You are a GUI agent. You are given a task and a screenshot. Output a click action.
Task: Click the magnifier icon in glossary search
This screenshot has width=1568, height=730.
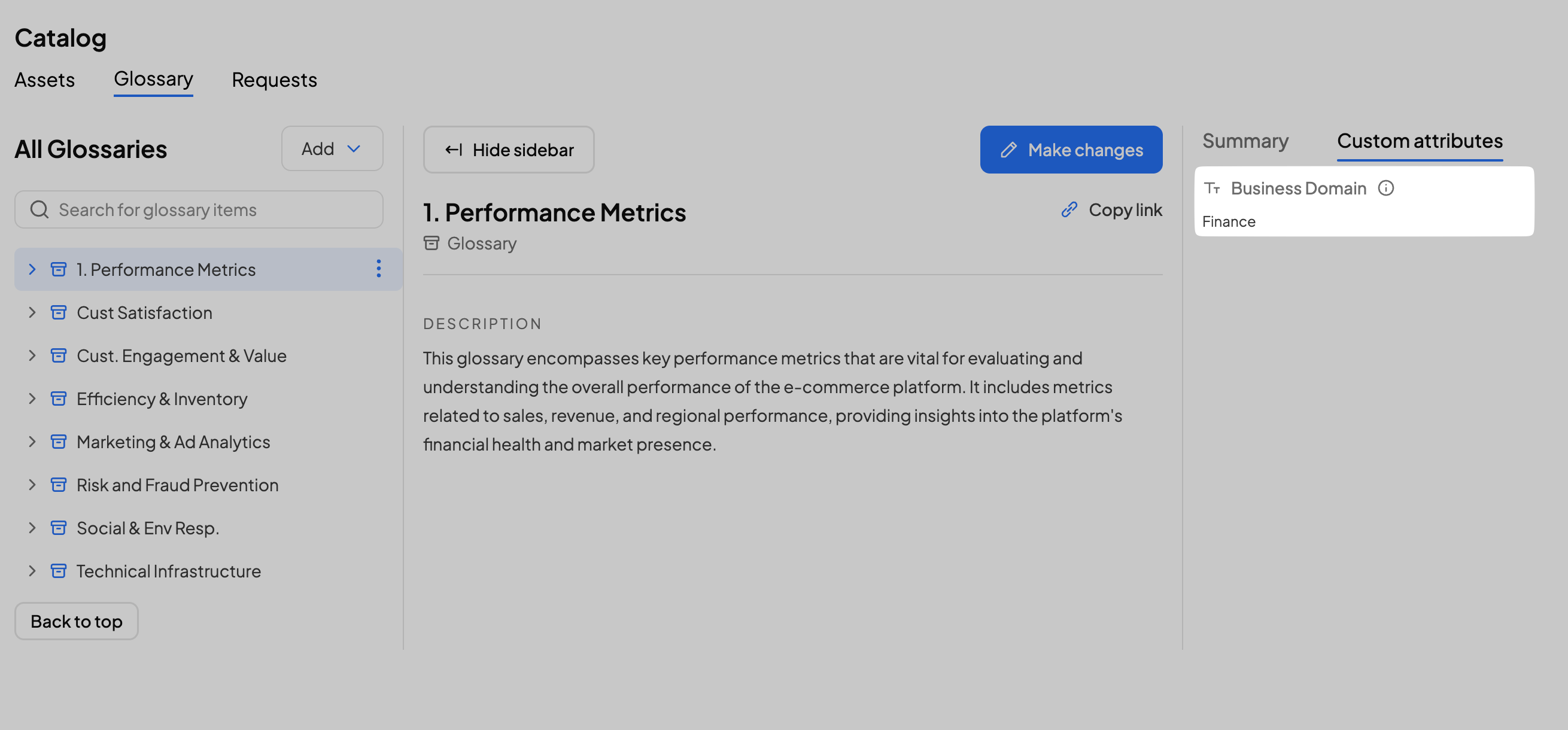(x=39, y=210)
